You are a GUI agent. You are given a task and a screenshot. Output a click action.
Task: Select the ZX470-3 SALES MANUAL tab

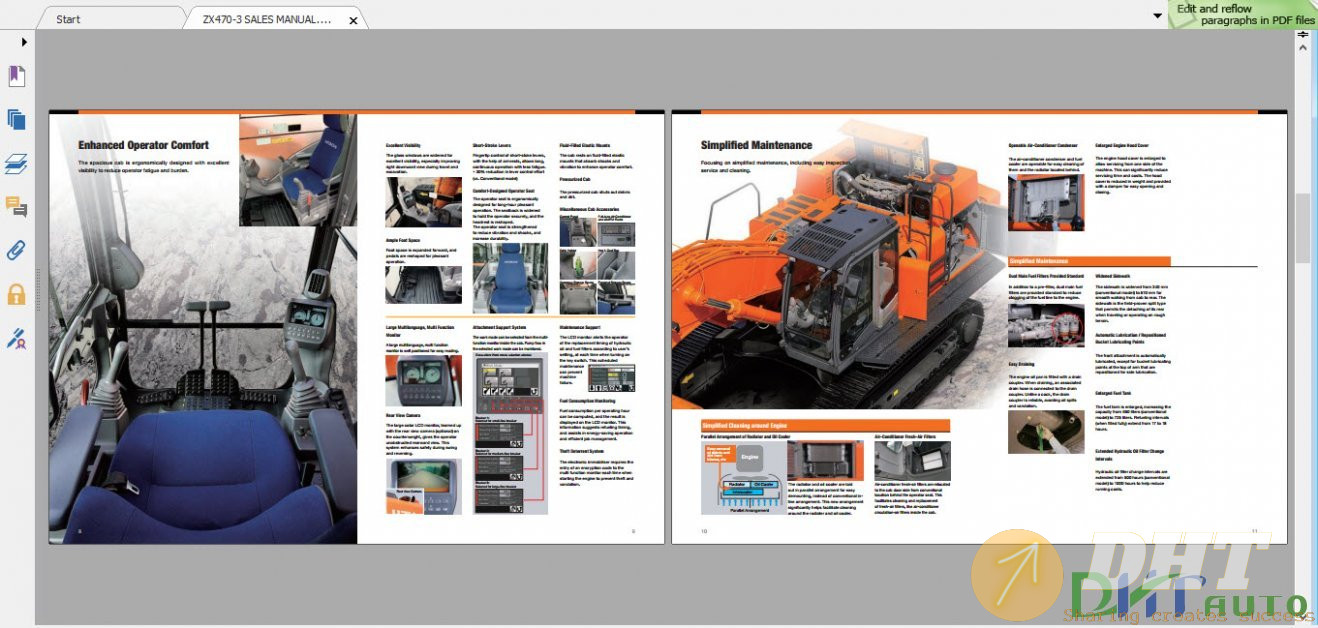click(266, 19)
